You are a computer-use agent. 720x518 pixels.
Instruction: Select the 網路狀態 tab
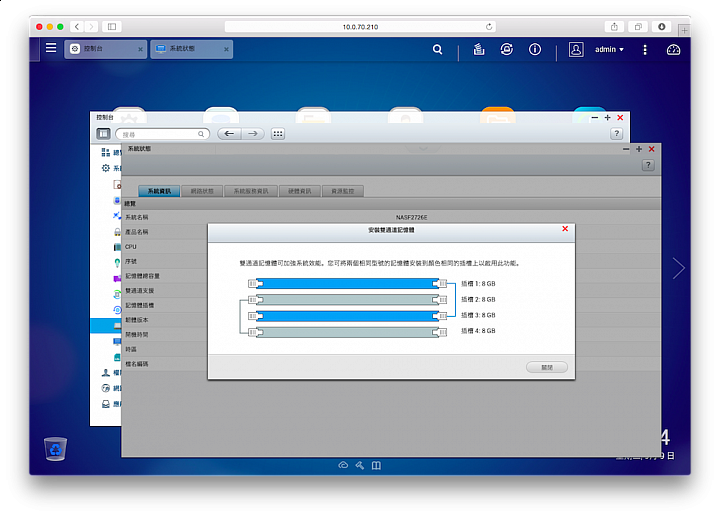[x=202, y=191]
